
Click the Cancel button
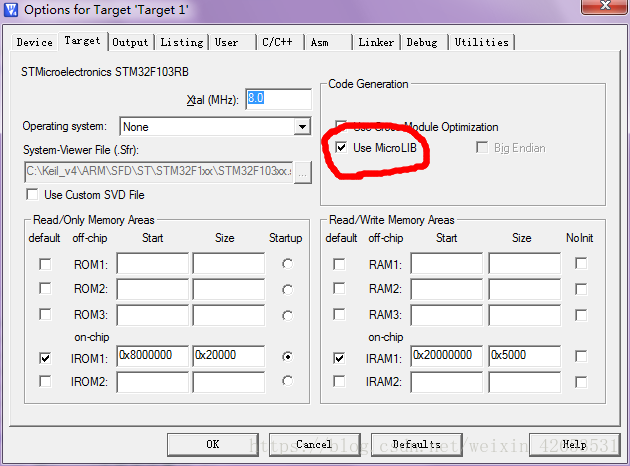tap(314, 444)
